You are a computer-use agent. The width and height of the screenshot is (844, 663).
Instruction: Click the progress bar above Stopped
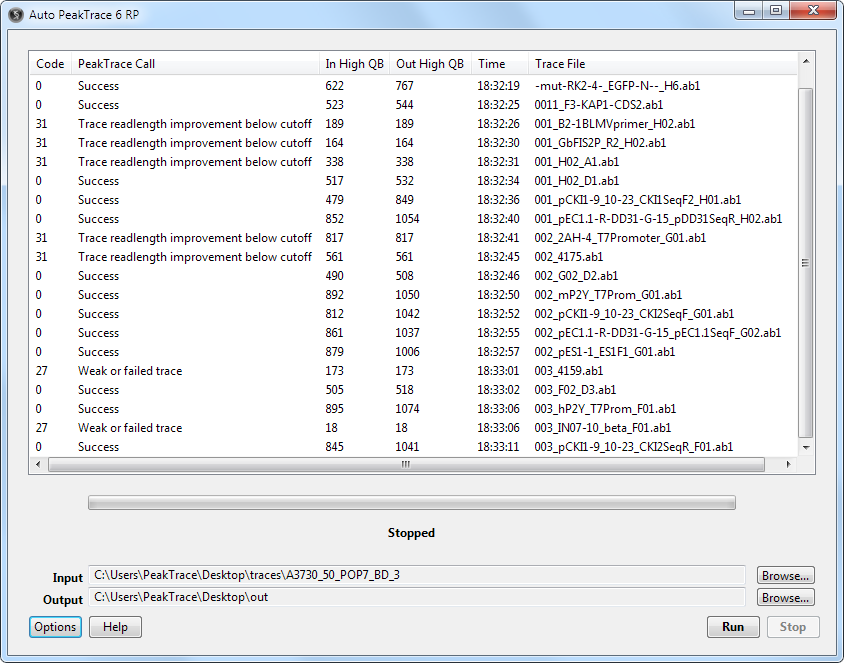coord(412,503)
